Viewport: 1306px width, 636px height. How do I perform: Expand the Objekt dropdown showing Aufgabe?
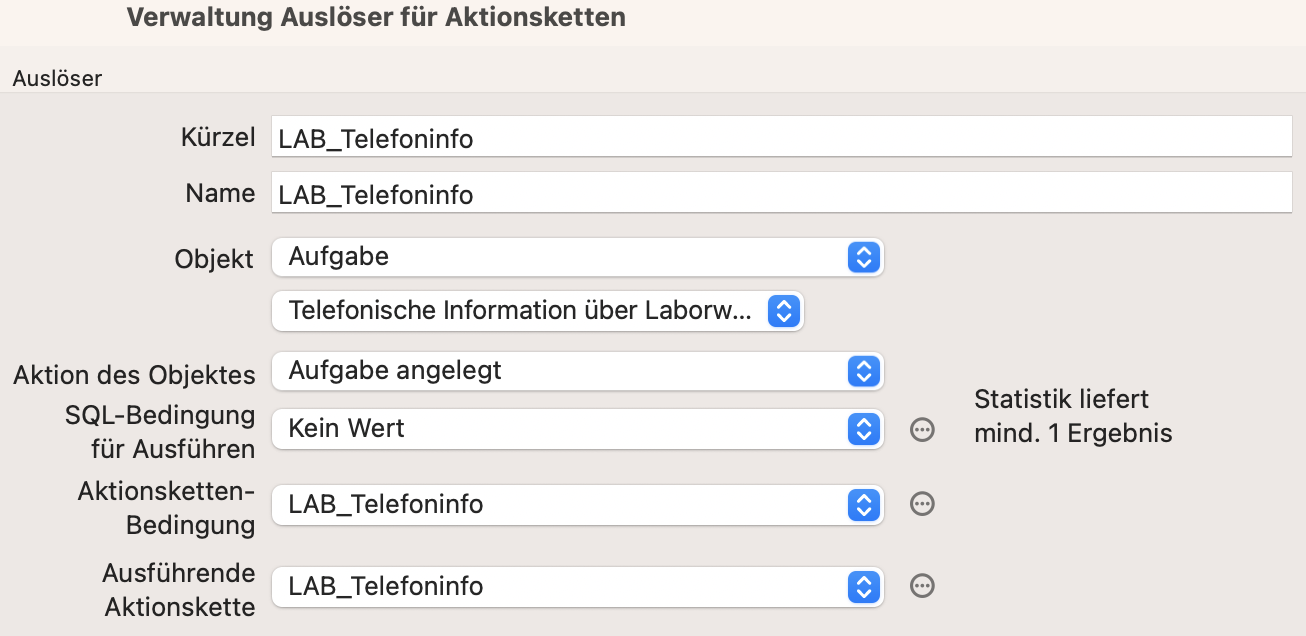[x=578, y=257]
